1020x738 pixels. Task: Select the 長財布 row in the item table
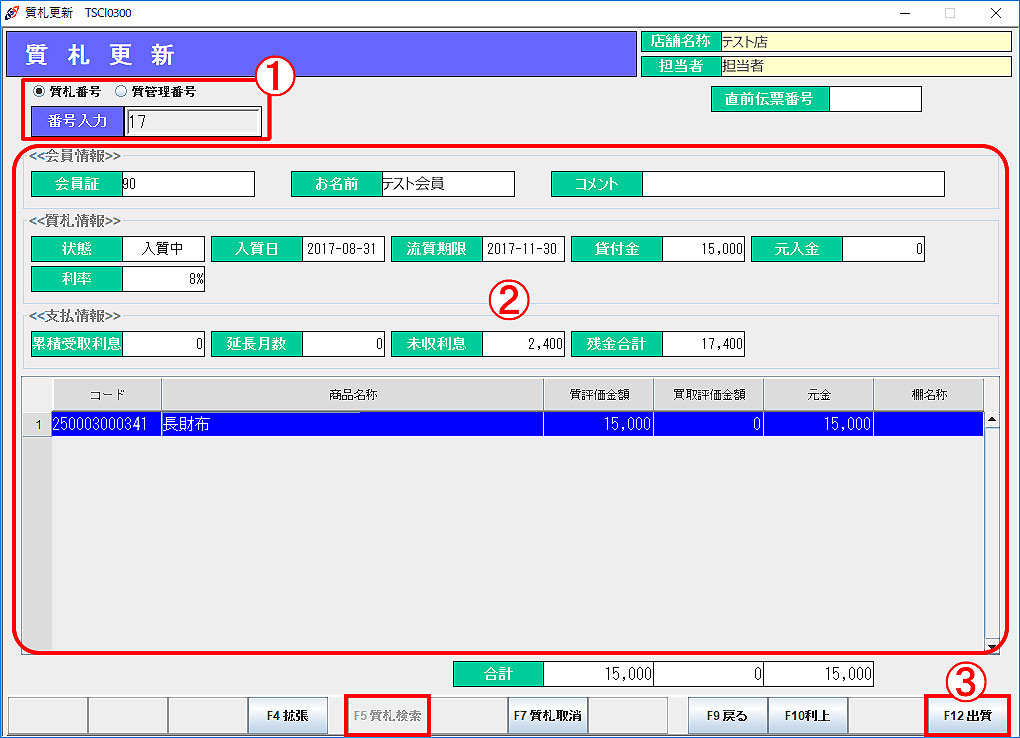pyautogui.click(x=351, y=424)
